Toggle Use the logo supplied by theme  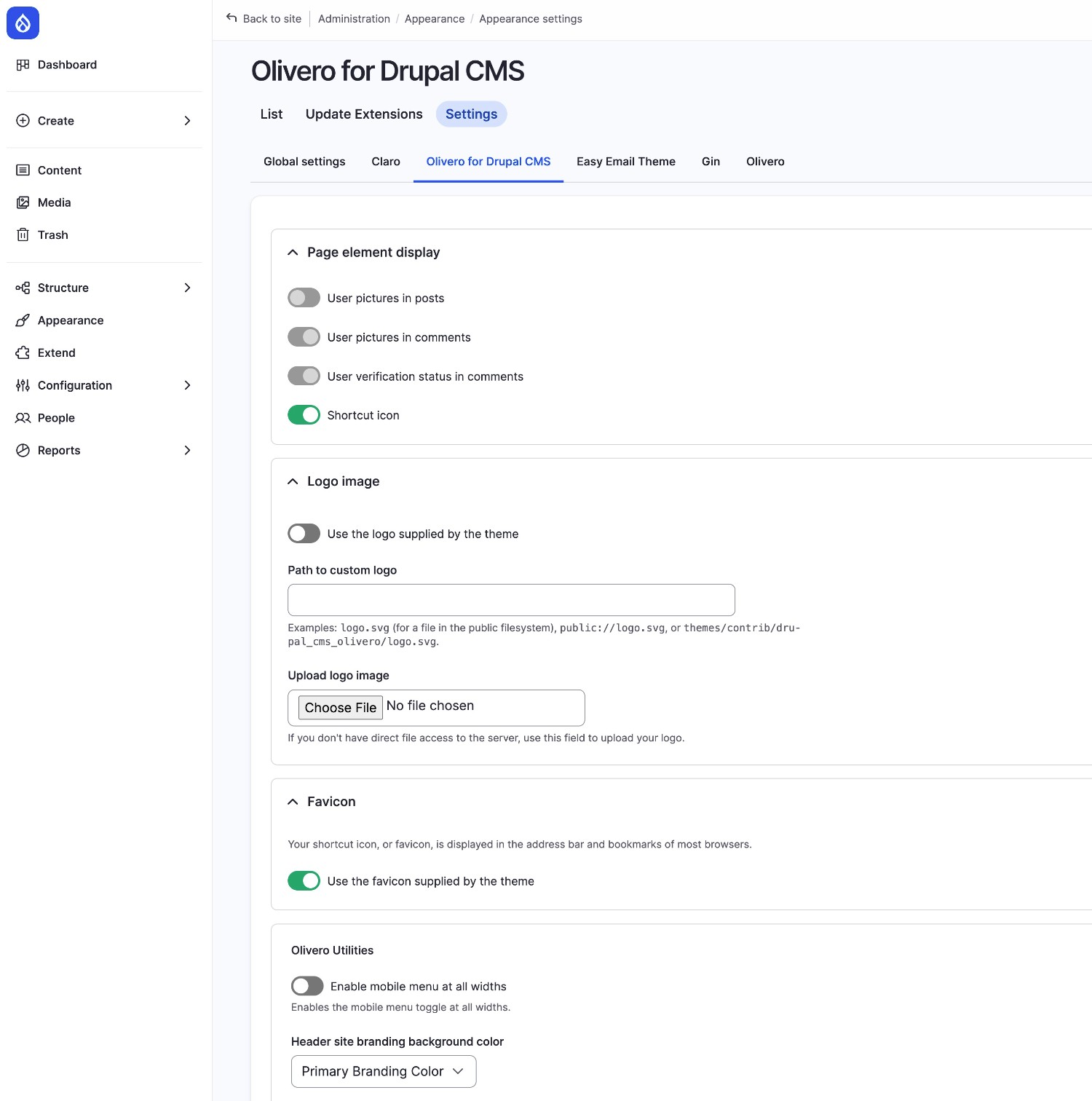coord(304,534)
